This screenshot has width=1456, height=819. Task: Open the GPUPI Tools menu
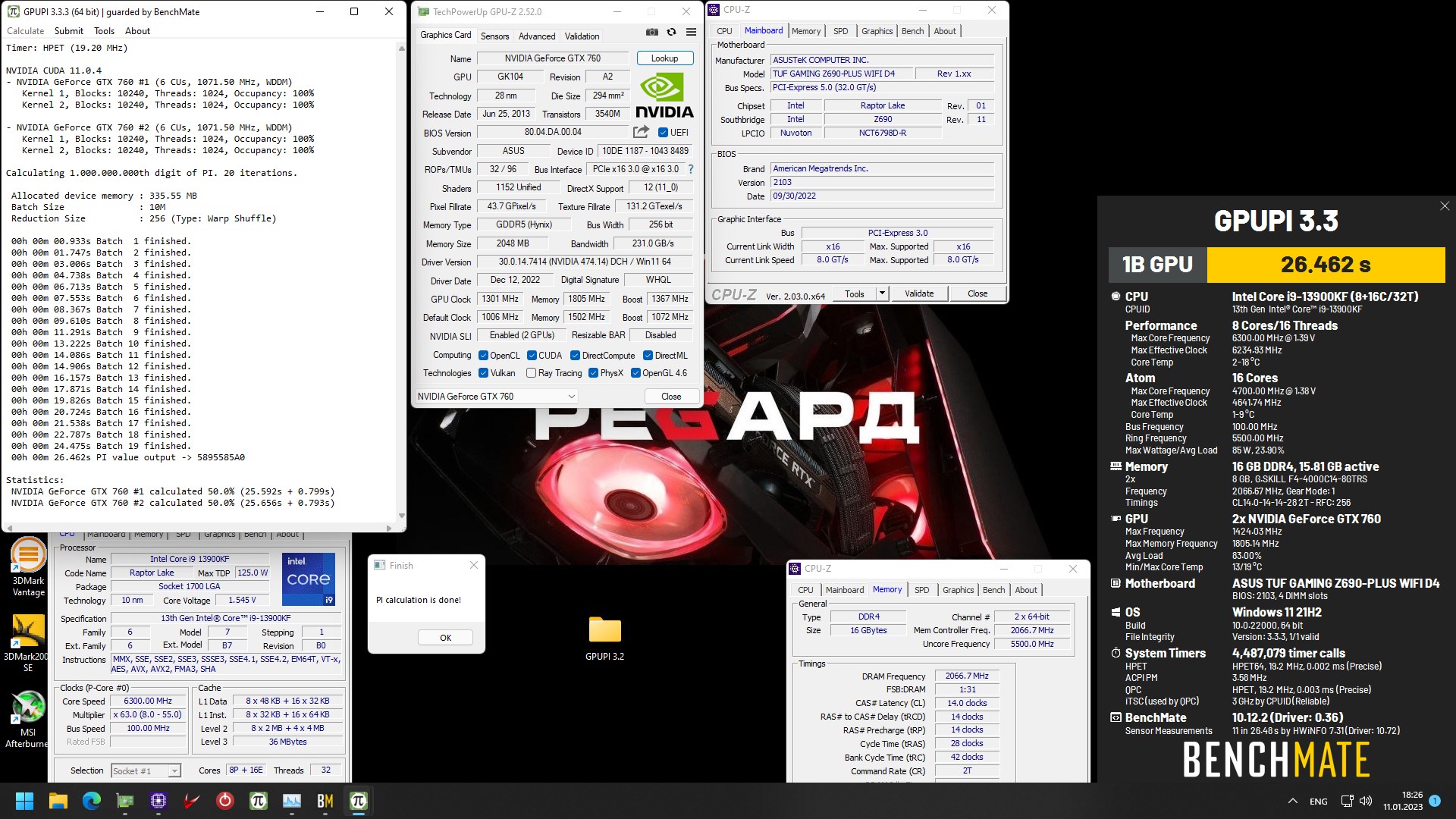tap(104, 31)
